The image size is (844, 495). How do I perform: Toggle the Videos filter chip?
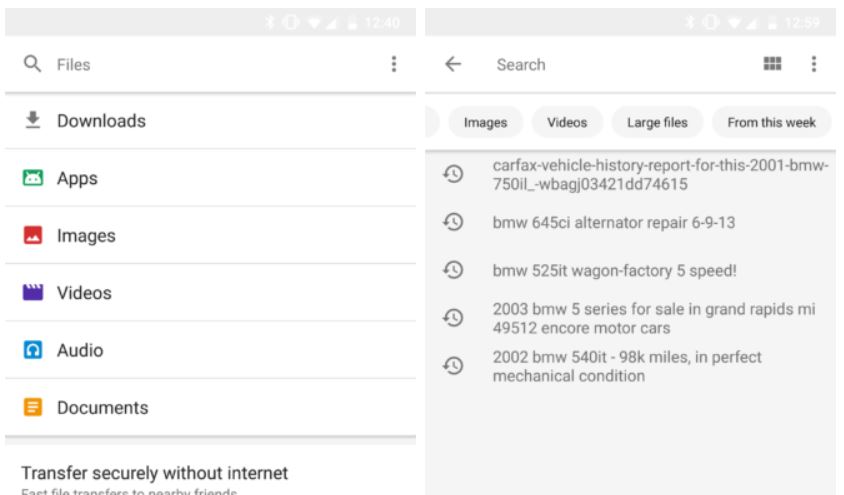pyautogui.click(x=567, y=124)
